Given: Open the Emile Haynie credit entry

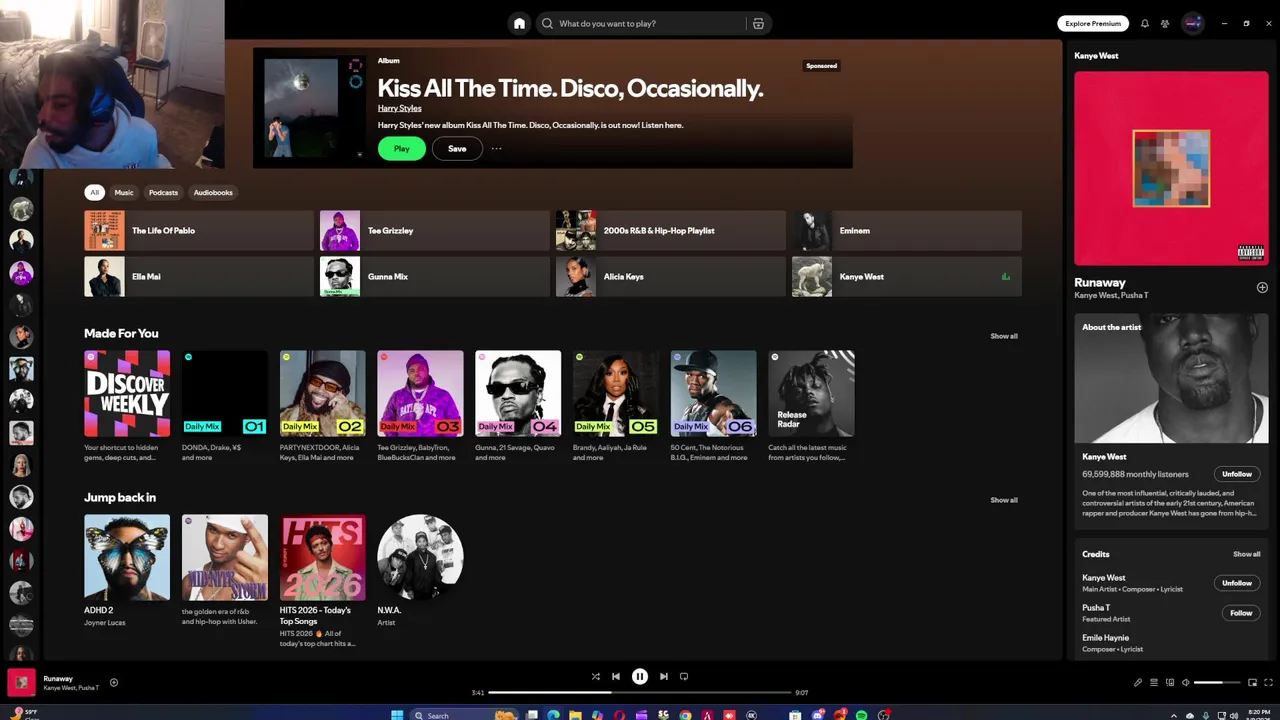Looking at the screenshot, I should tap(1106, 638).
